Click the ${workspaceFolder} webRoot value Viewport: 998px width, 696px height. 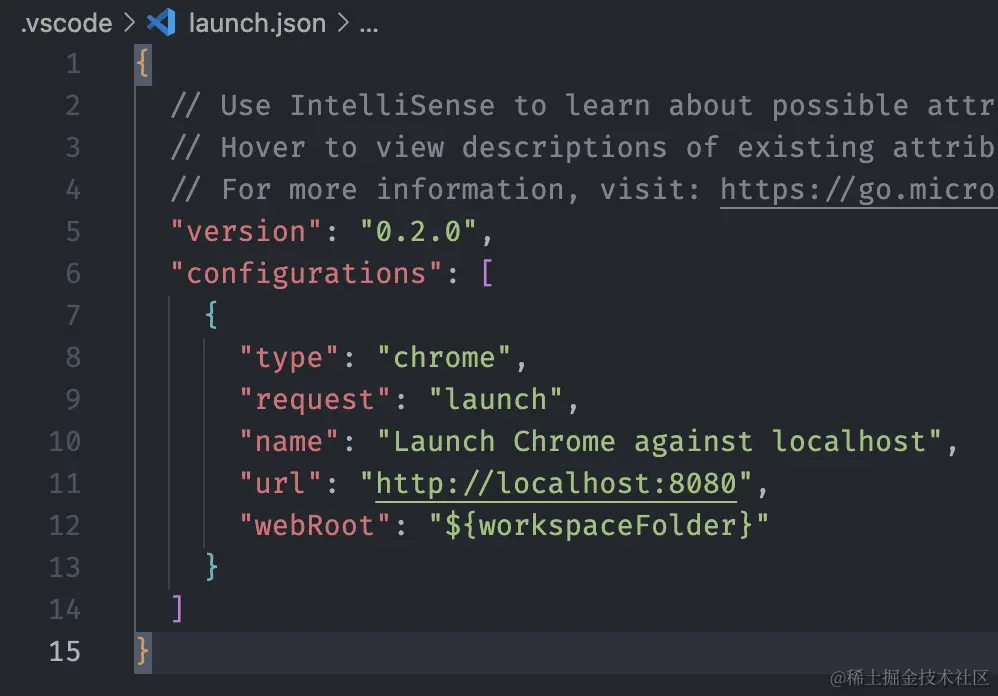pyautogui.click(x=598, y=526)
